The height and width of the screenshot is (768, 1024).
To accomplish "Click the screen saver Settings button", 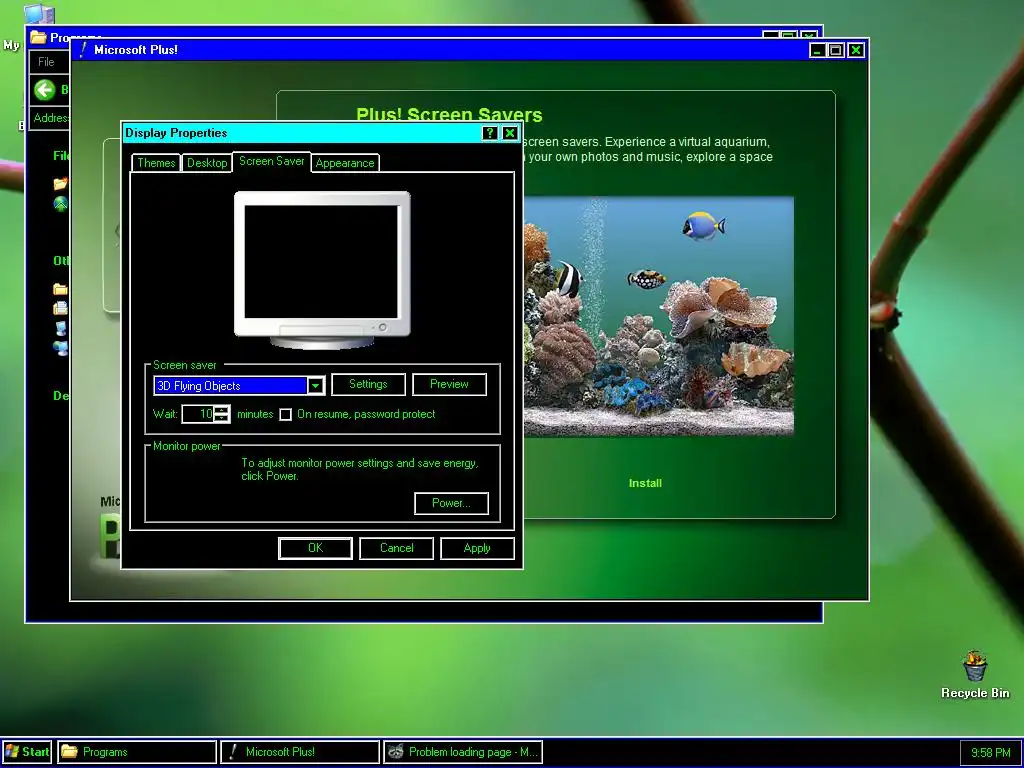I will point(368,384).
